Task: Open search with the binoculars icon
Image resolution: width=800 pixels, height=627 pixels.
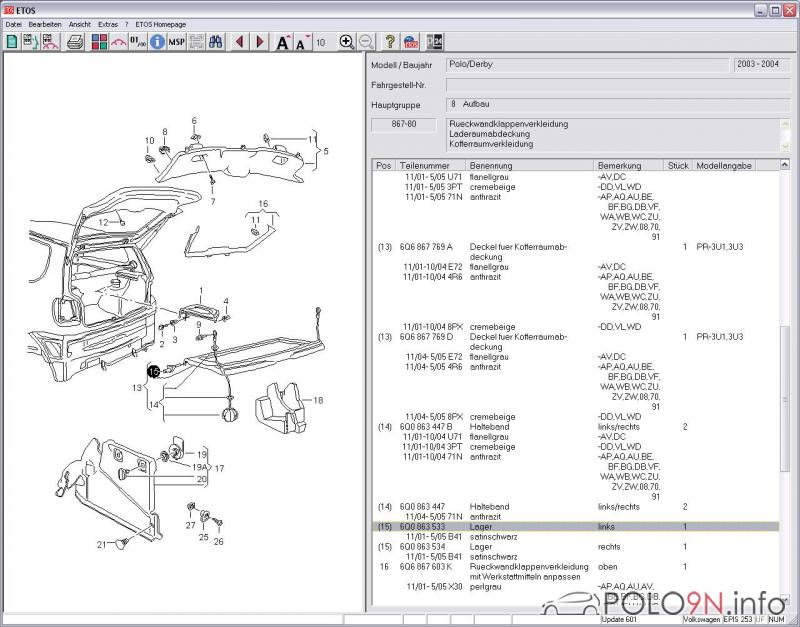Action: pyautogui.click(x=215, y=42)
